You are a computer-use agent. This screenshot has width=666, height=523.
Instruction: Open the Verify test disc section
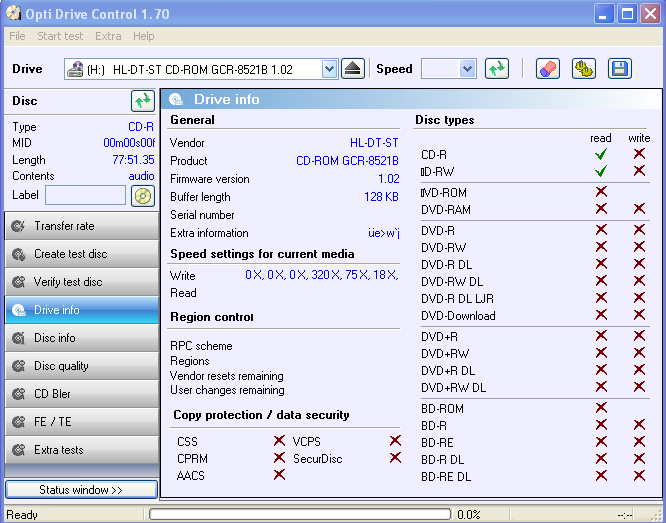(82, 282)
